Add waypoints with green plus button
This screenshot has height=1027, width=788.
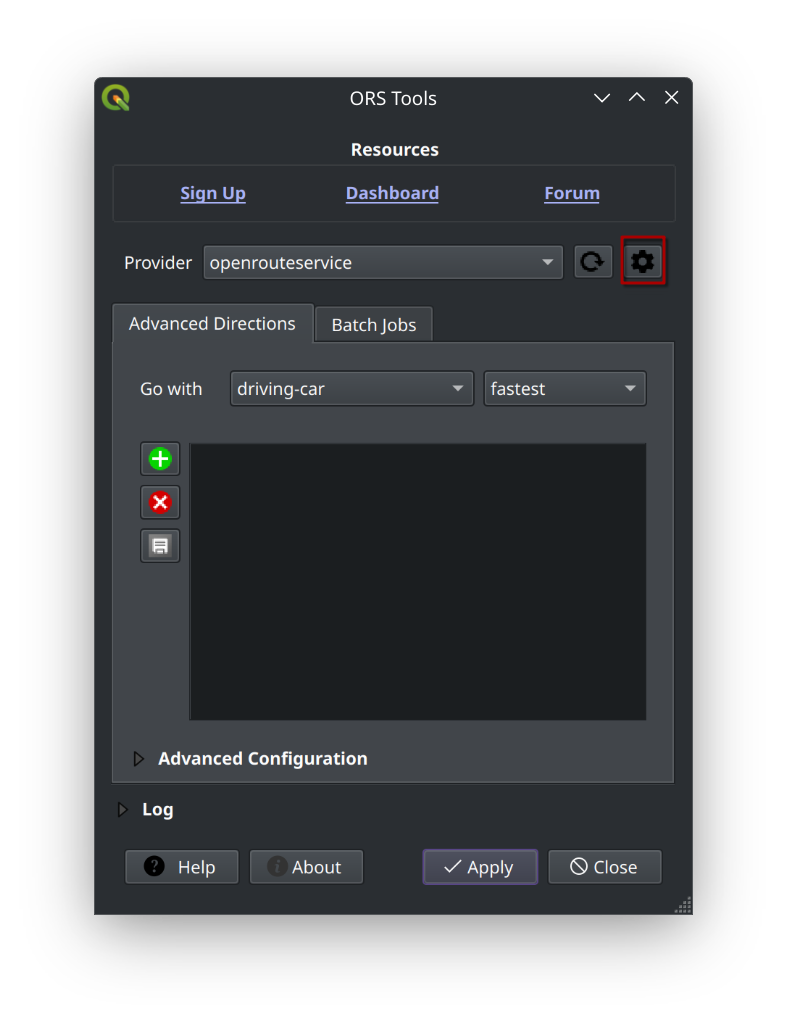click(160, 458)
